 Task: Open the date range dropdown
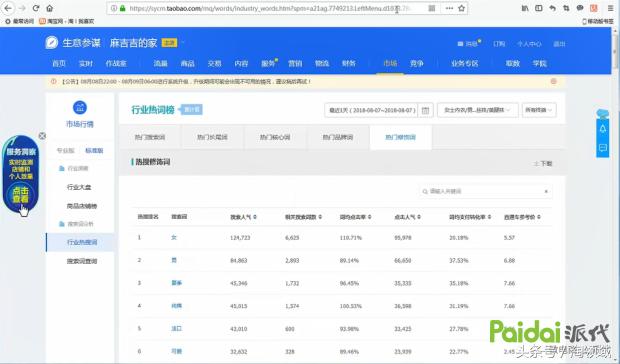coord(372,110)
